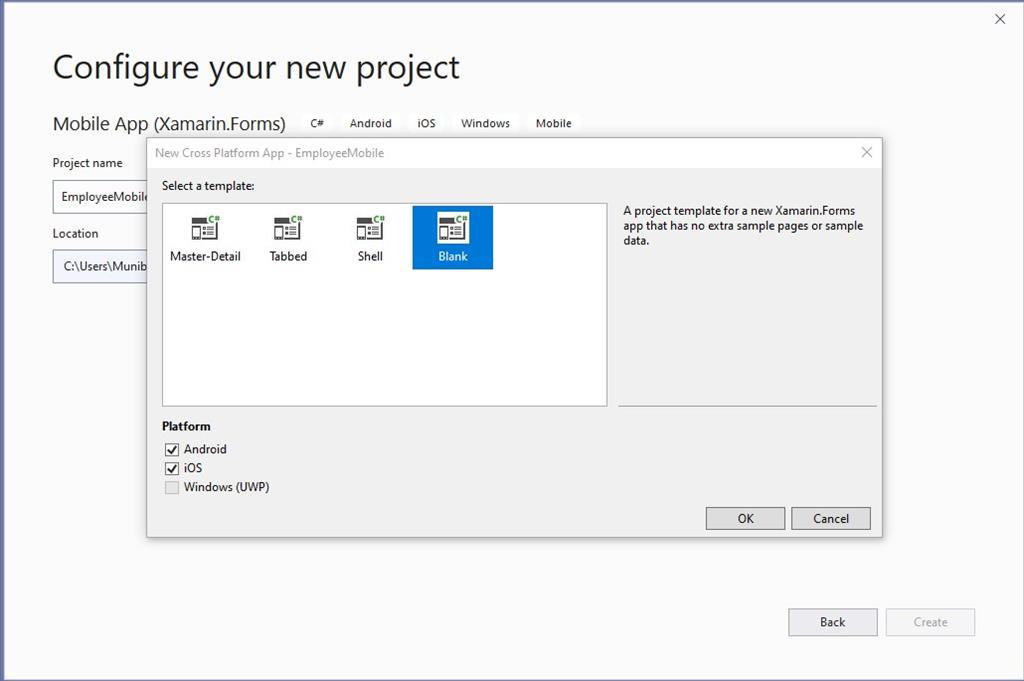
Task: Select the Blank template icon
Action: (x=453, y=238)
